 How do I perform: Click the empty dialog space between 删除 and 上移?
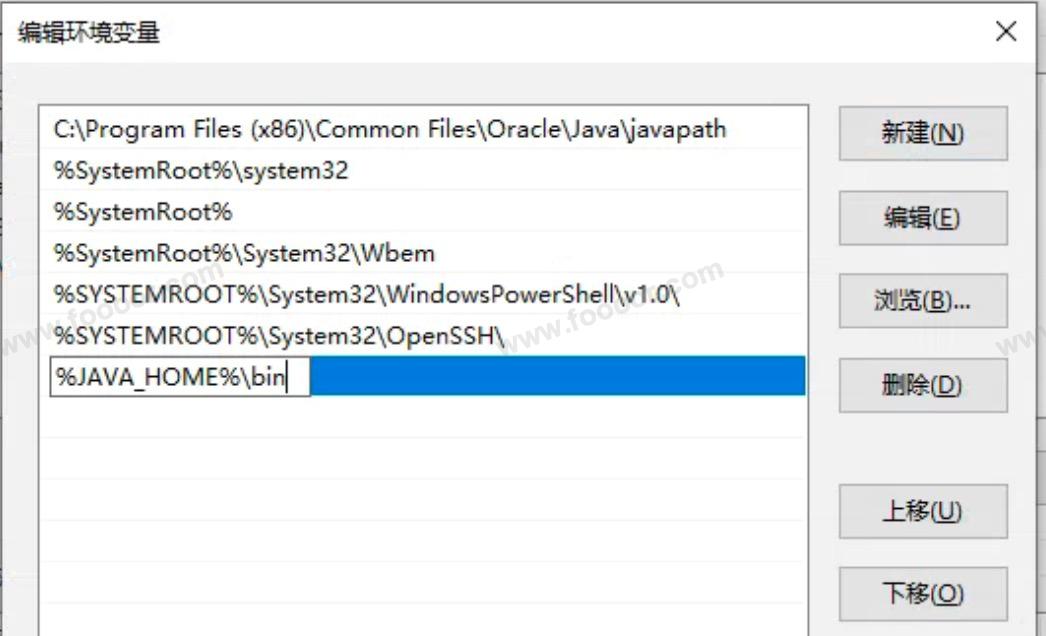(x=922, y=448)
